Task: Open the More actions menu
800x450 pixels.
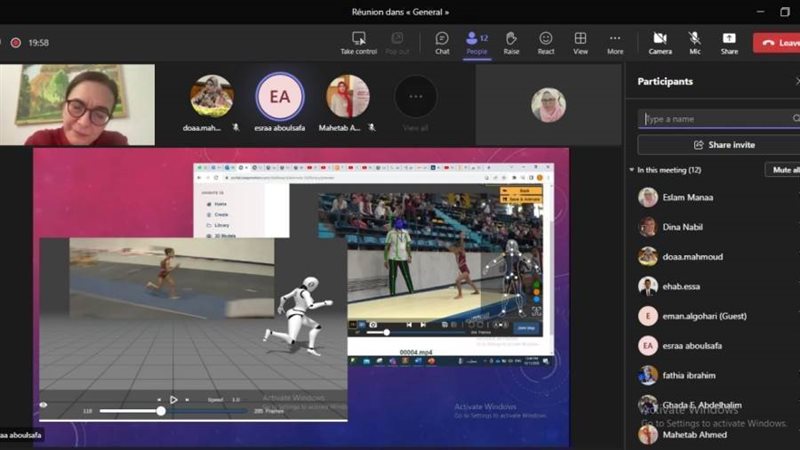Action: (615, 42)
